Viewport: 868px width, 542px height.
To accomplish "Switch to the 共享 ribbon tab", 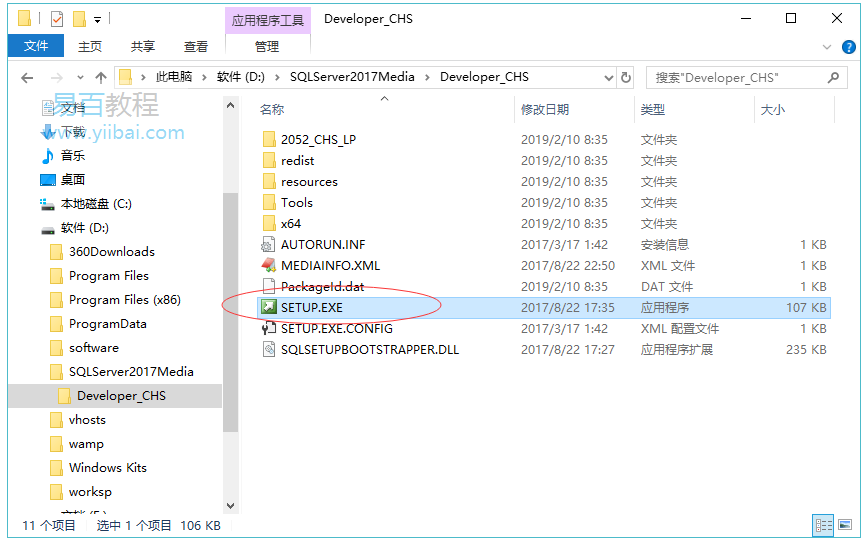I will 143,47.
